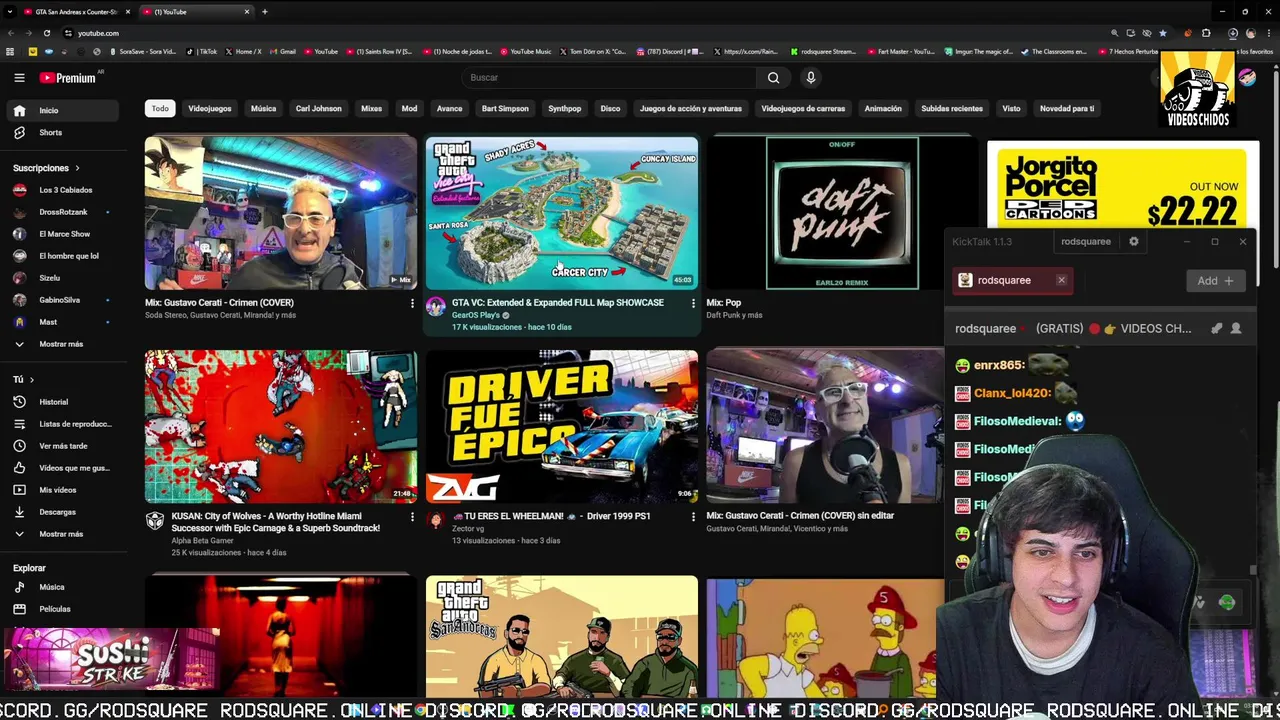Image resolution: width=1280 pixels, height=720 pixels.
Task: Open site info next to youtube.com
Action: 67,33
